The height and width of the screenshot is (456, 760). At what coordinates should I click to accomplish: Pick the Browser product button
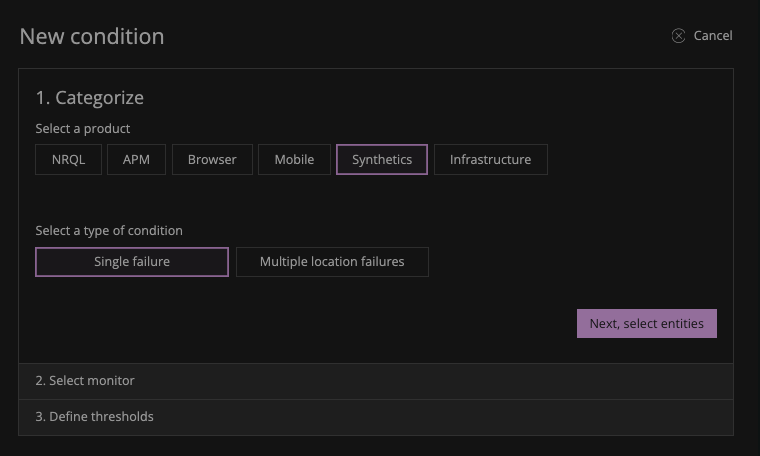pos(212,160)
